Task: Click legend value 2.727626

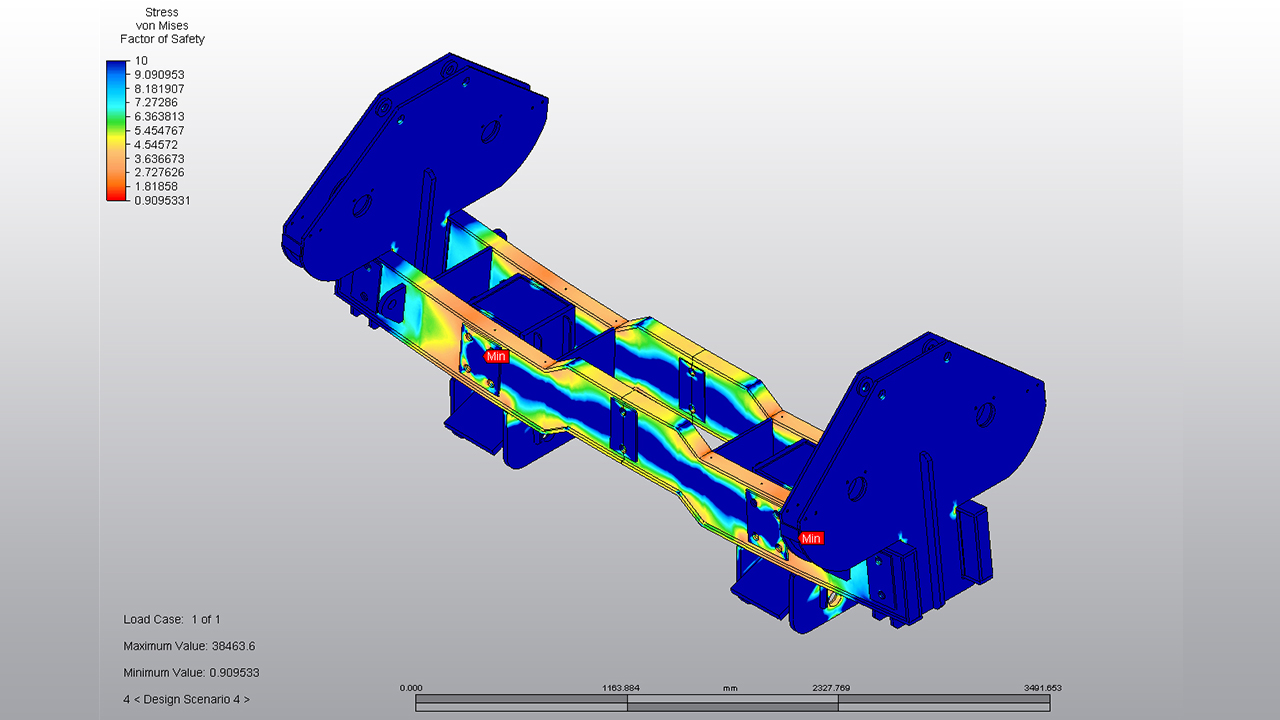Action: [x=160, y=172]
